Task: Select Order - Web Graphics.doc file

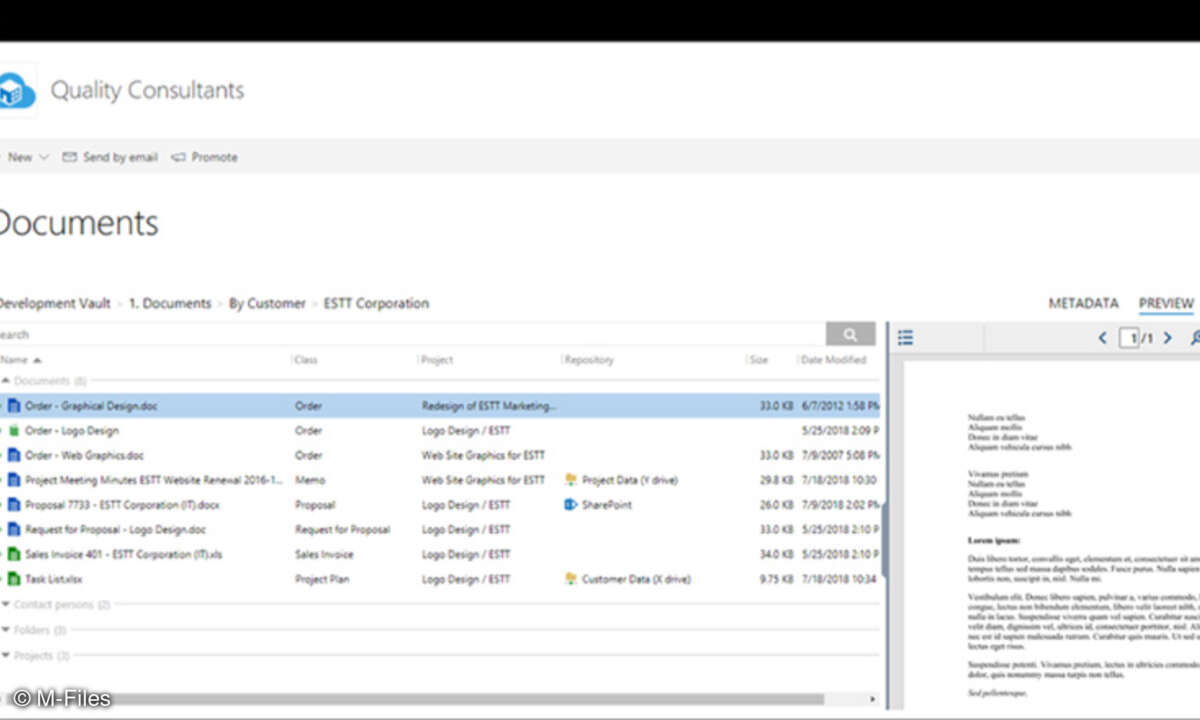Action: 84,455
